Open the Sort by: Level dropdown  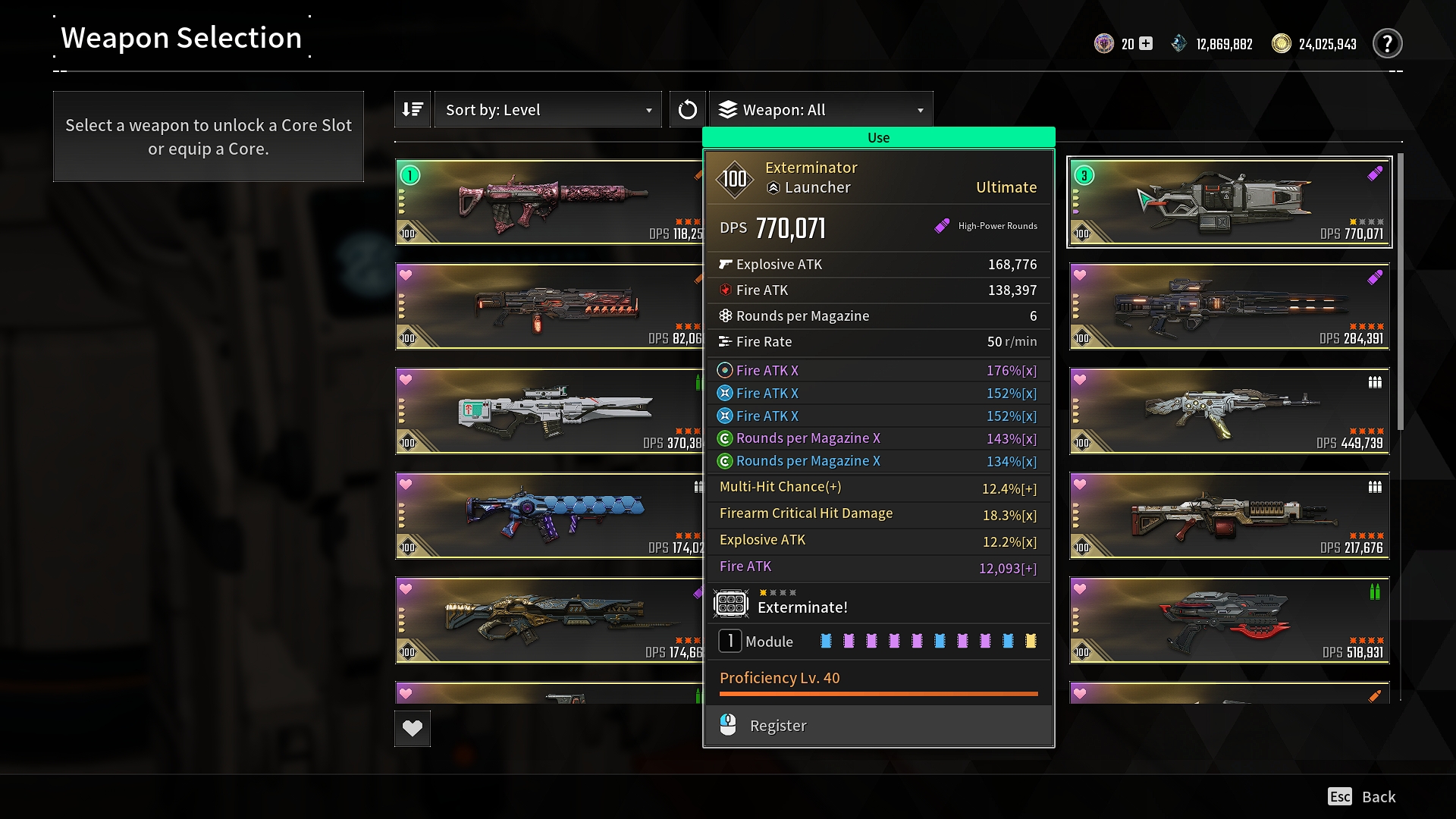point(548,109)
